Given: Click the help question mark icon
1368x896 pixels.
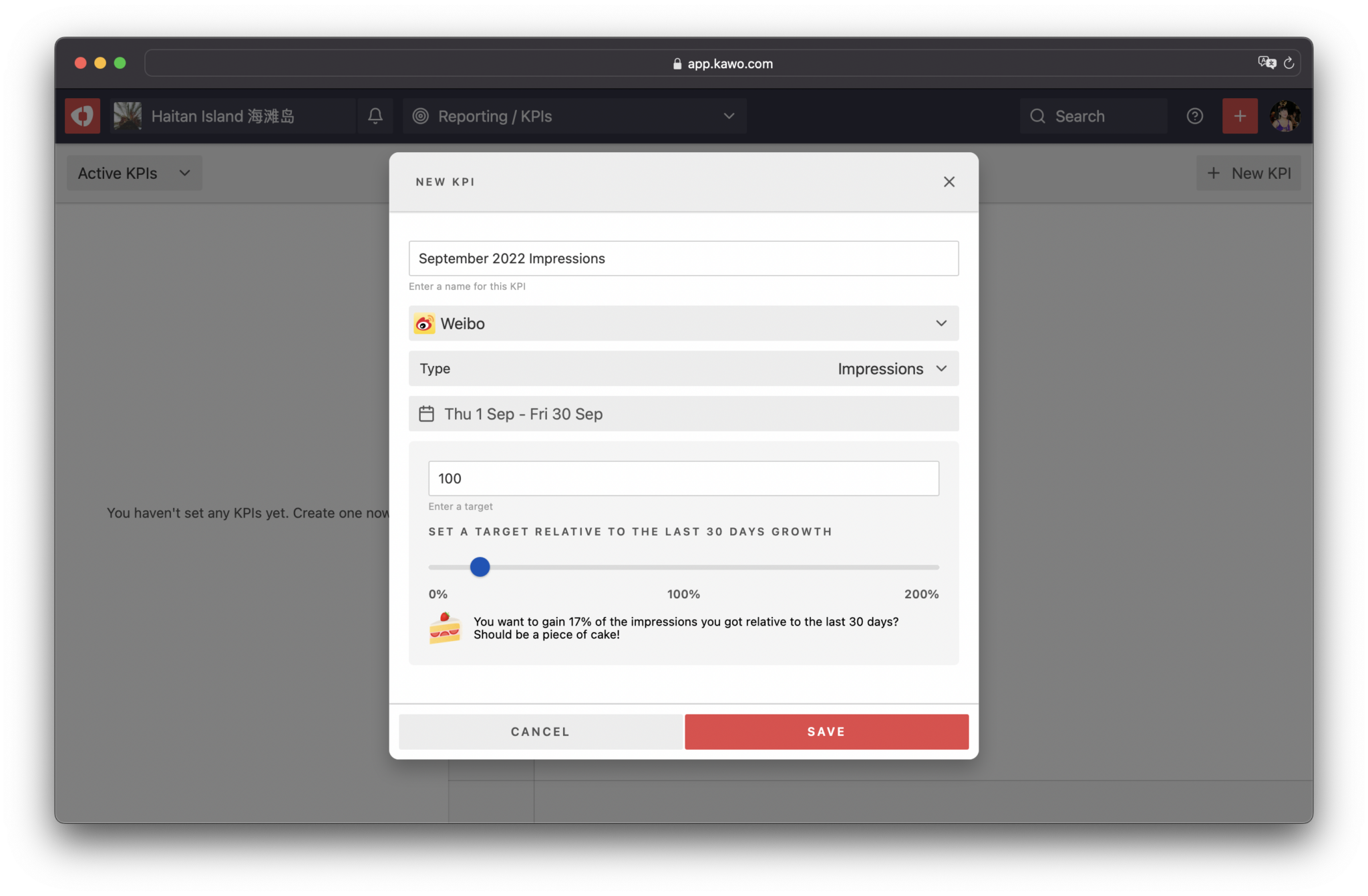Looking at the screenshot, I should click(x=1195, y=116).
